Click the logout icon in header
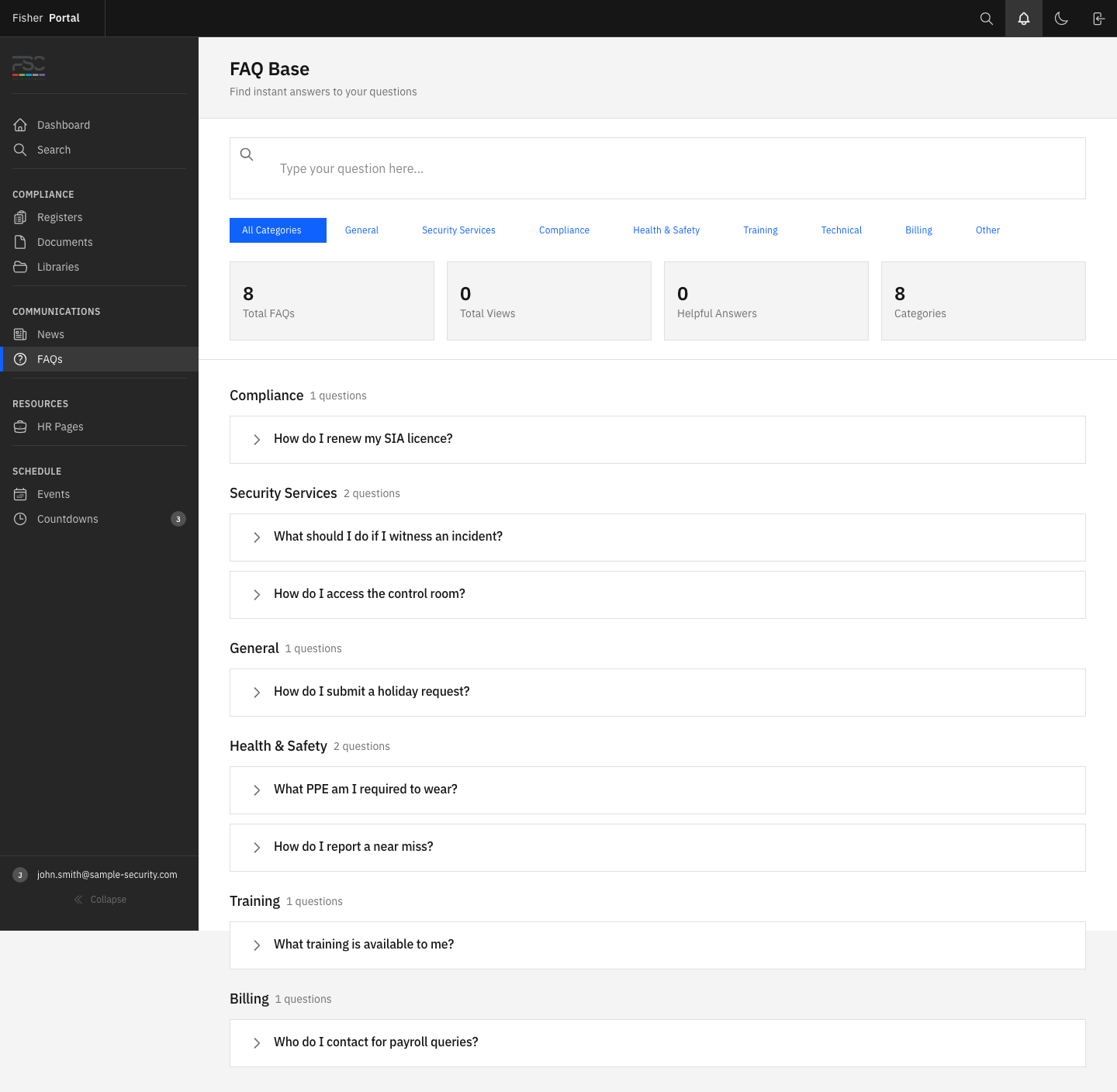This screenshot has height=1092, width=1117. pos(1098,19)
